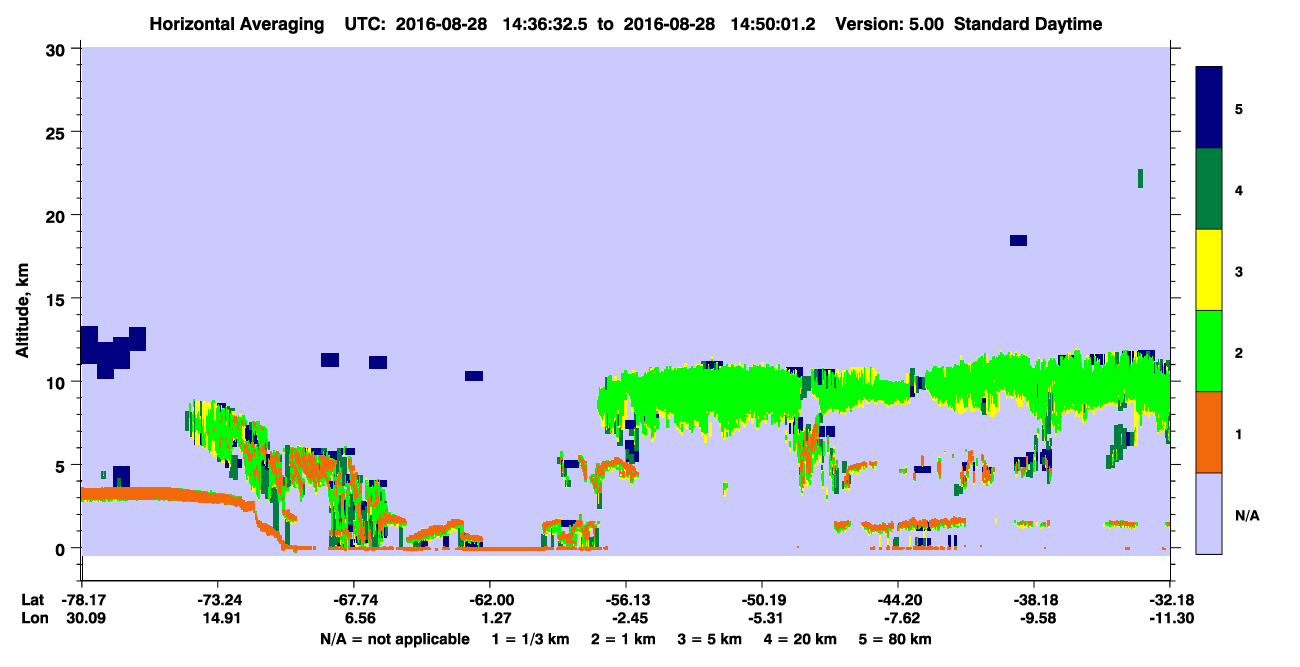Screen dimensions: 1300x667
Task: Click latitude value '-62.00'
Action: coord(490,600)
